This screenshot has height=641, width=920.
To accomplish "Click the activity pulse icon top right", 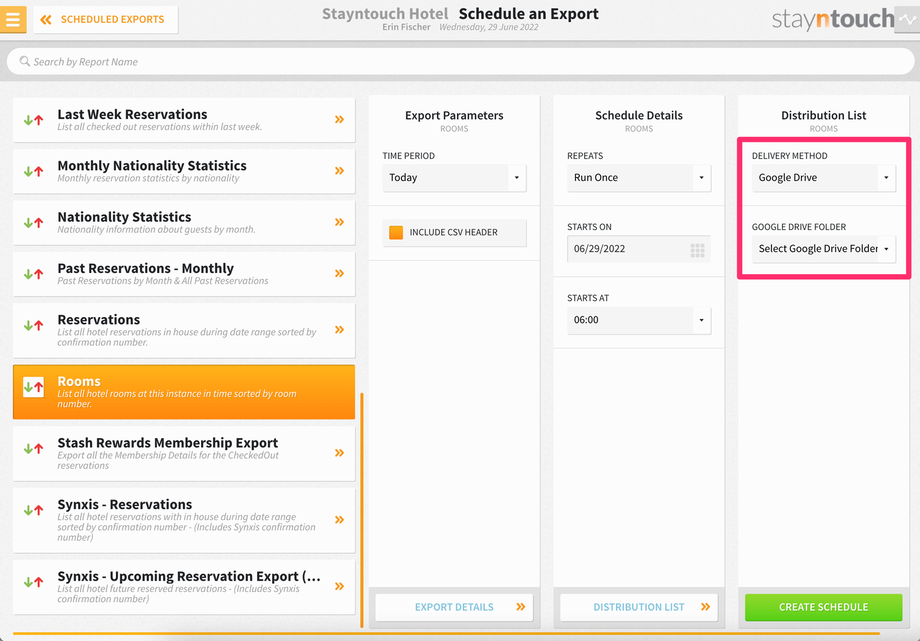I will click(x=907, y=19).
